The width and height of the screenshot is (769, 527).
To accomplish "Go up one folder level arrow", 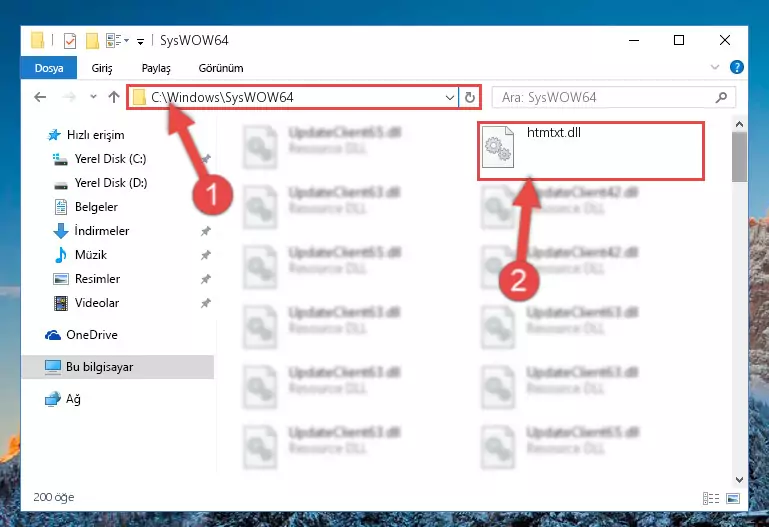I will pyautogui.click(x=114, y=97).
